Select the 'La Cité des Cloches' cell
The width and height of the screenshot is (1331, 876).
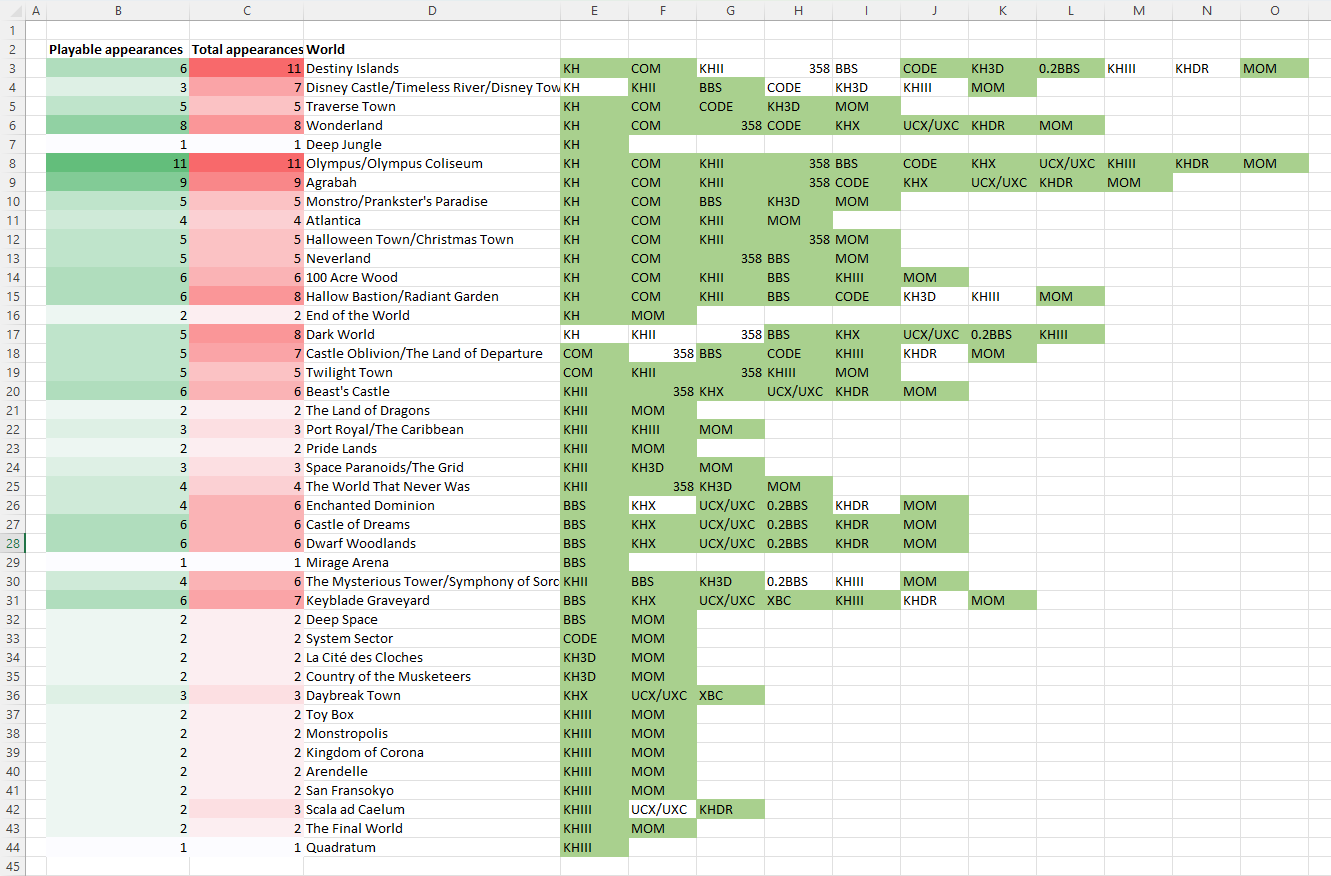pyautogui.click(x=432, y=657)
